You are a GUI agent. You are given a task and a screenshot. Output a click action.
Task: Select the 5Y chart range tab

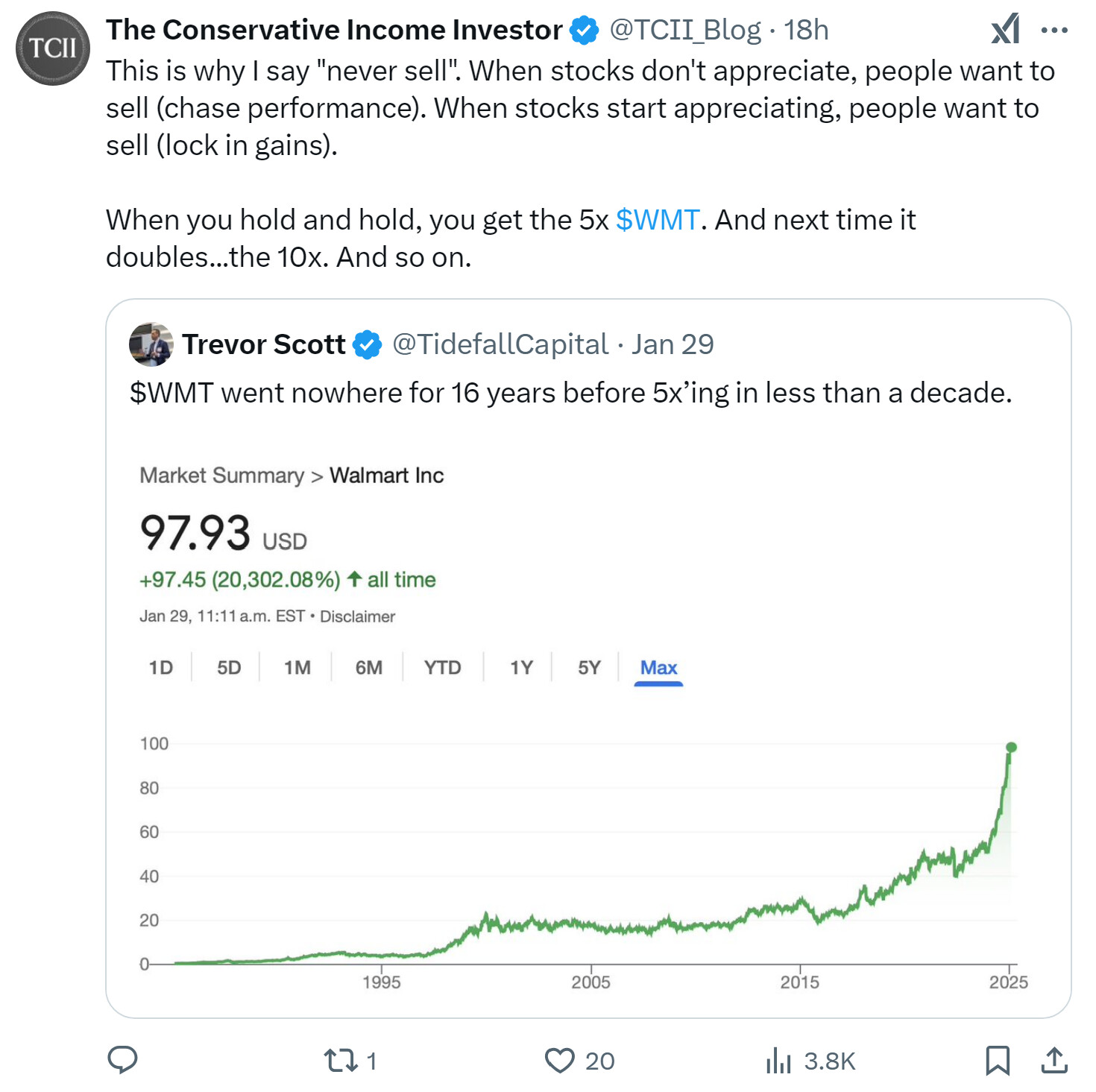tap(589, 667)
